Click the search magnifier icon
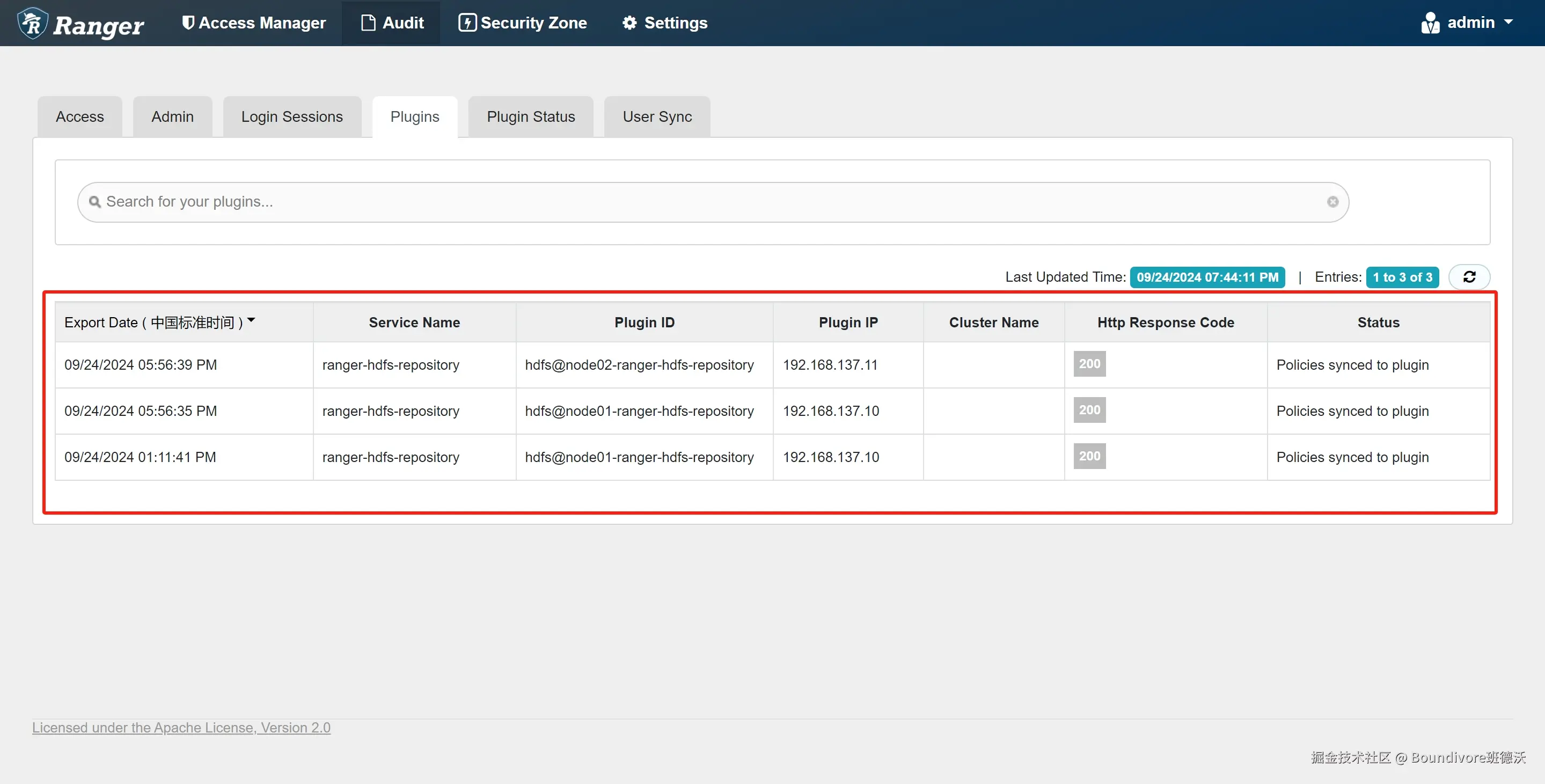This screenshot has height=784, width=1545. (95, 202)
